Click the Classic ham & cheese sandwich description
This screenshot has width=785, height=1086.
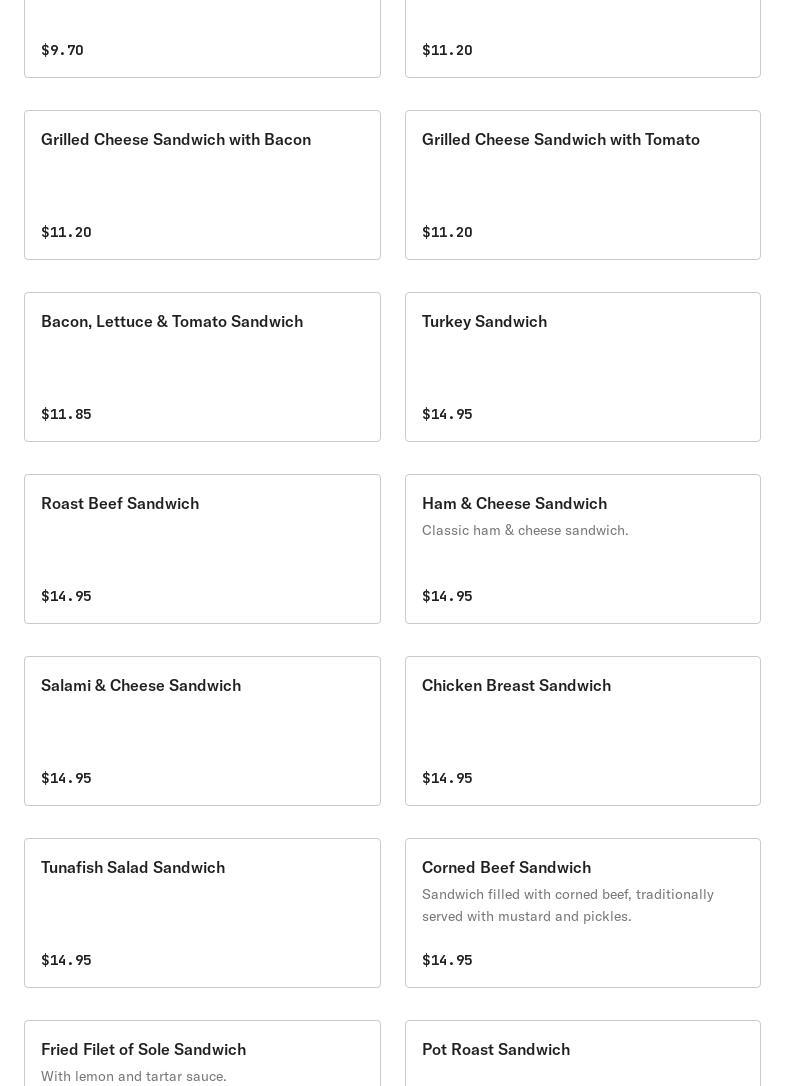(x=525, y=530)
